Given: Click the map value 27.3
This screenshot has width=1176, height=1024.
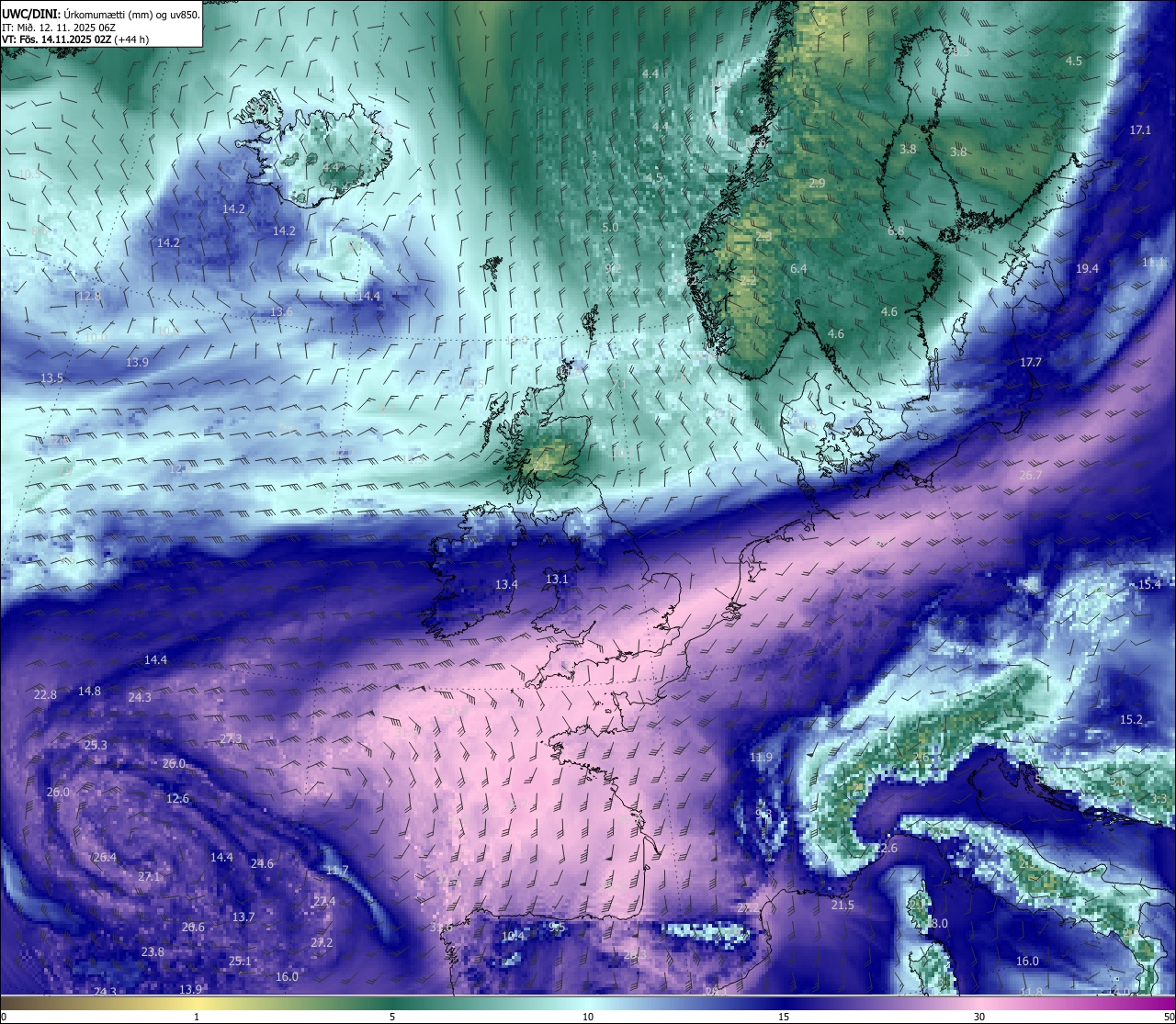Looking at the screenshot, I should point(231,738).
